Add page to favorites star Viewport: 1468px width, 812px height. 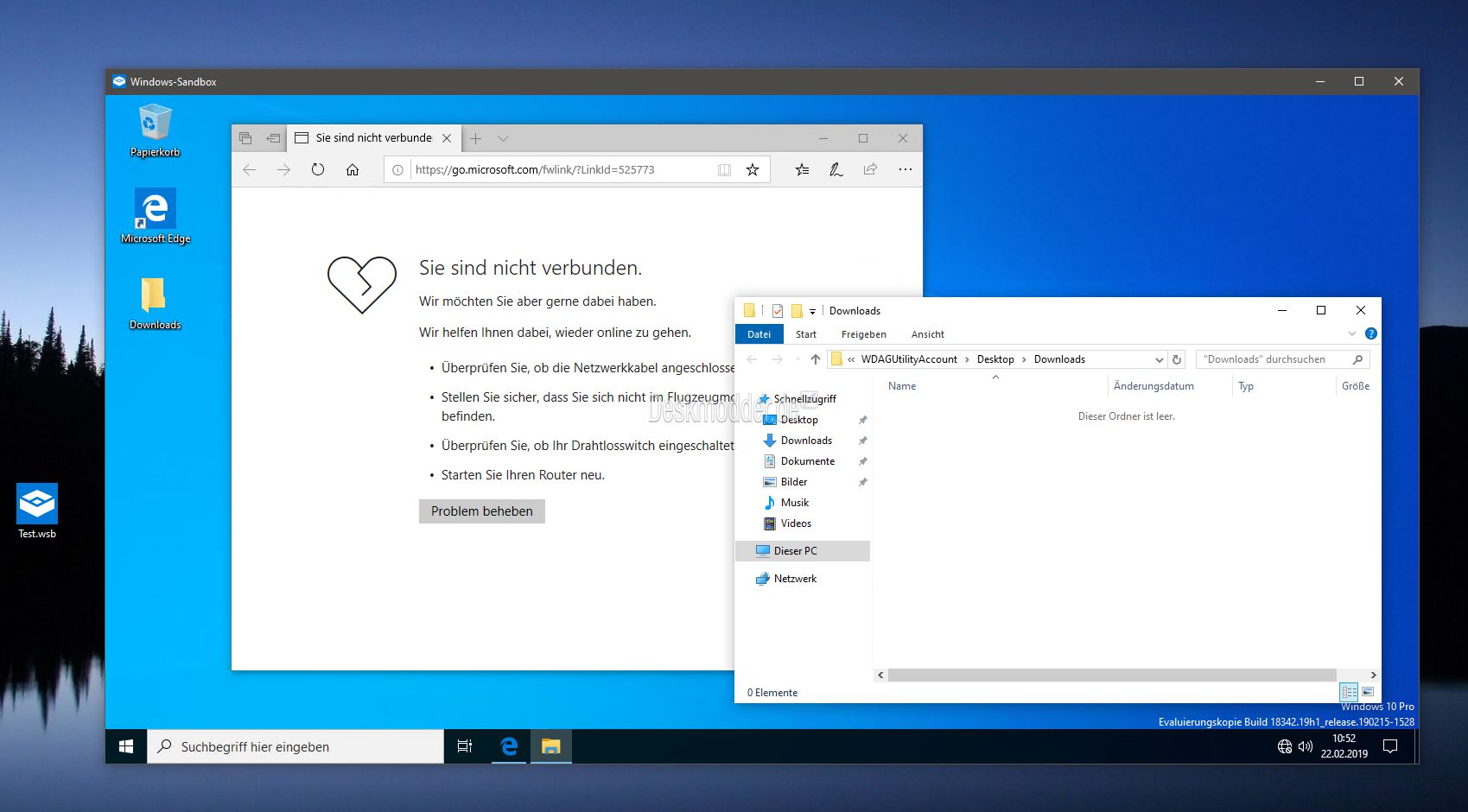753,169
